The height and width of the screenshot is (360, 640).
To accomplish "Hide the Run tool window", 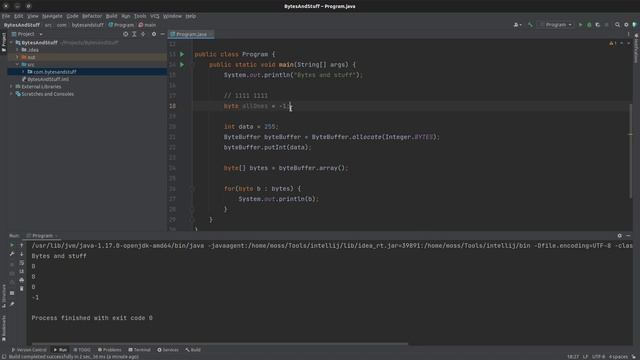I will [628, 236].
